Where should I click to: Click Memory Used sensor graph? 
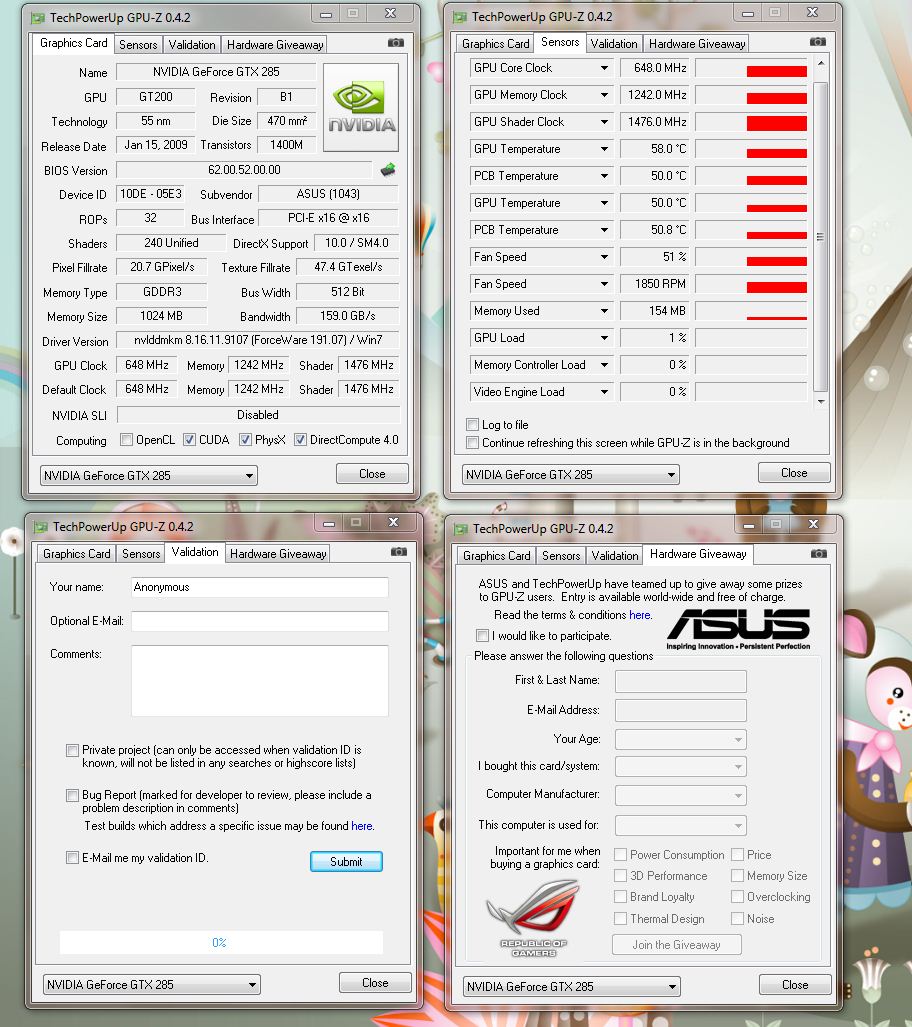pyautogui.click(x=751, y=311)
